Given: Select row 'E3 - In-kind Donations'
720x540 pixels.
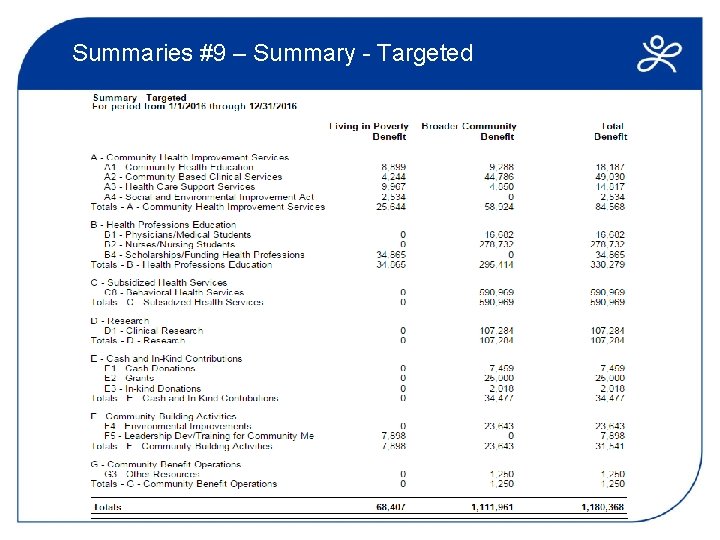Looking at the screenshot, I should pyautogui.click(x=364, y=388).
